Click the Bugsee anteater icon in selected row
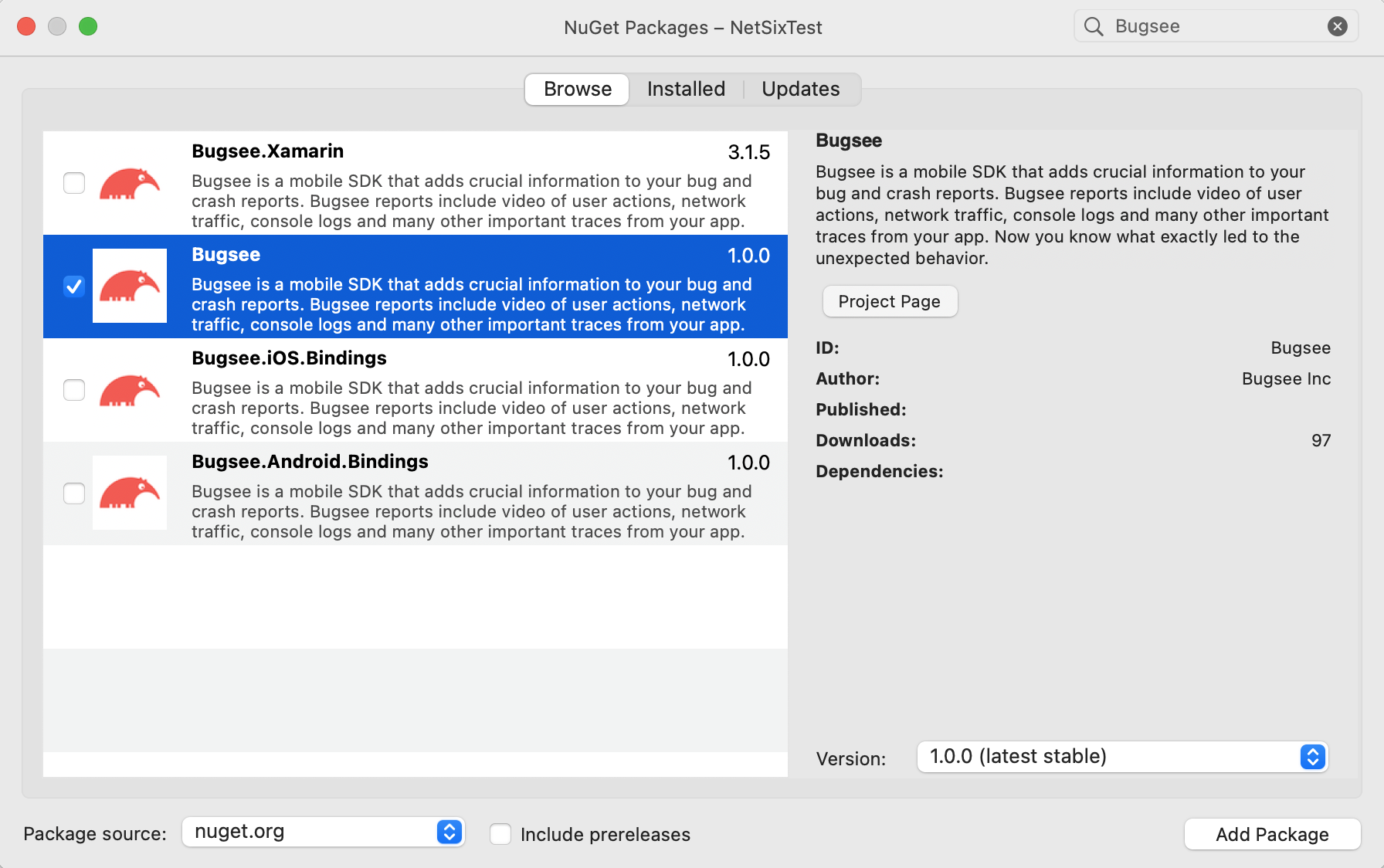Viewport: 1384px width, 868px height. 129,286
